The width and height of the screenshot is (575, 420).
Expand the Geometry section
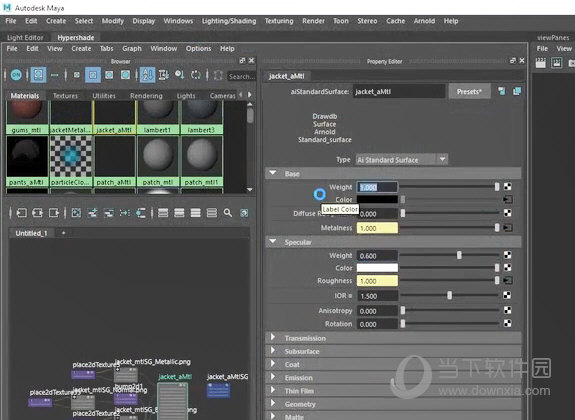273,403
